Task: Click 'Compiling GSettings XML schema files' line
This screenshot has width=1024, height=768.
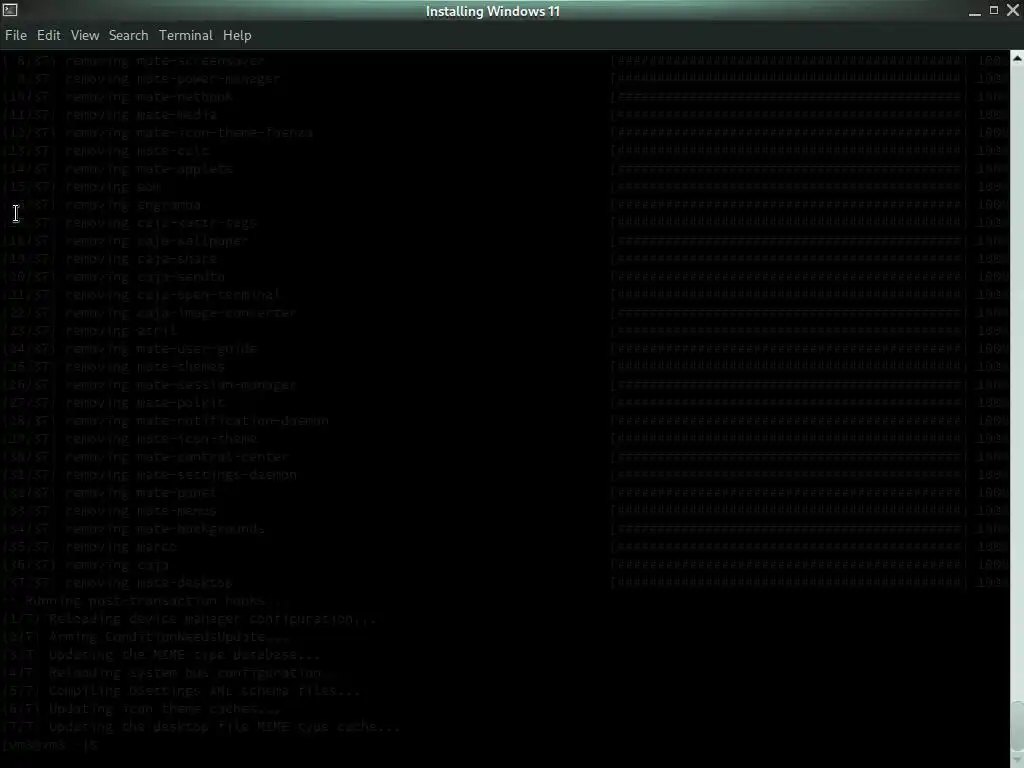Action: [x=182, y=690]
